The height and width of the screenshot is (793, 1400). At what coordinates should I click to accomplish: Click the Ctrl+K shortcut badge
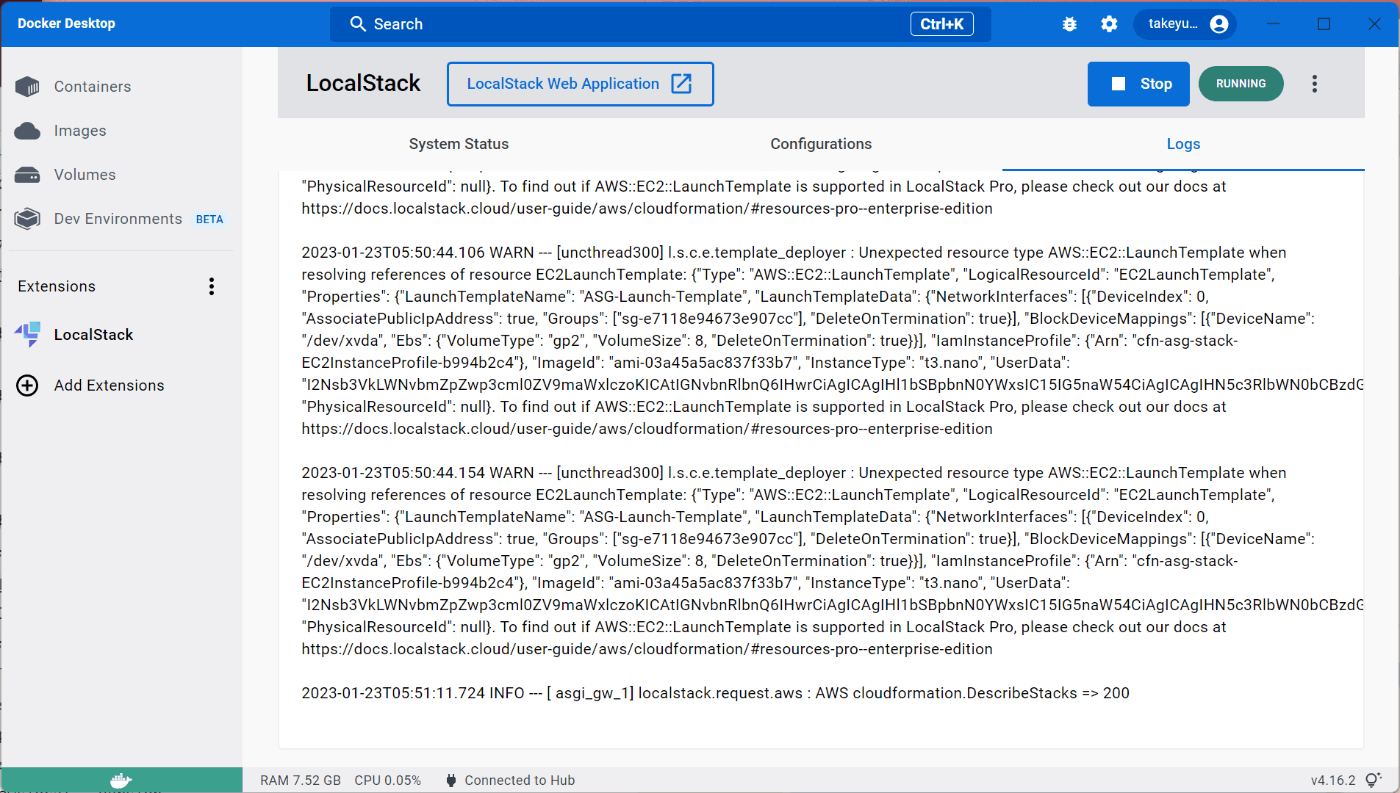tap(942, 24)
